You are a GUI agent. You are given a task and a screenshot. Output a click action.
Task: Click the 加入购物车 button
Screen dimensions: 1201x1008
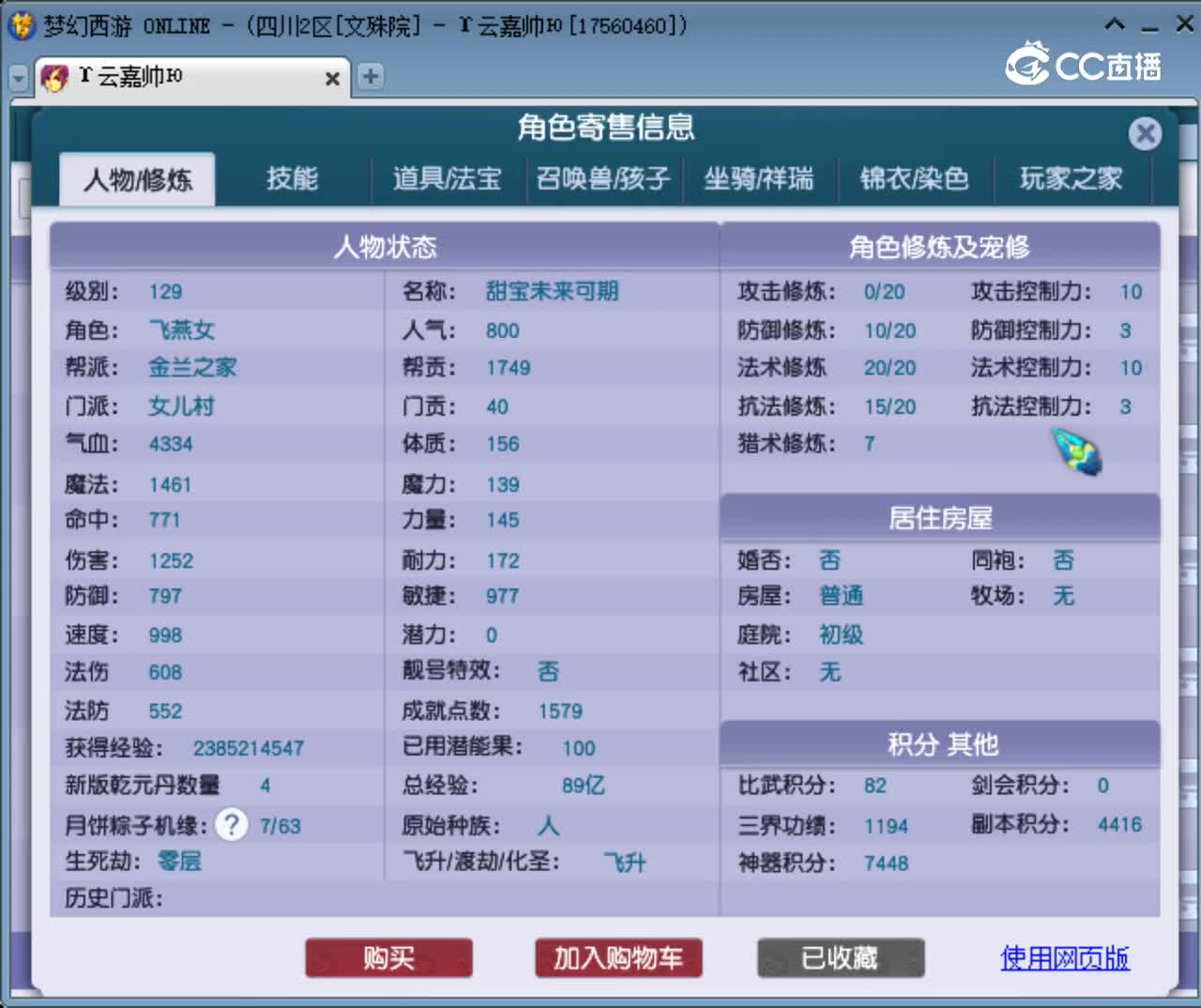coord(618,958)
